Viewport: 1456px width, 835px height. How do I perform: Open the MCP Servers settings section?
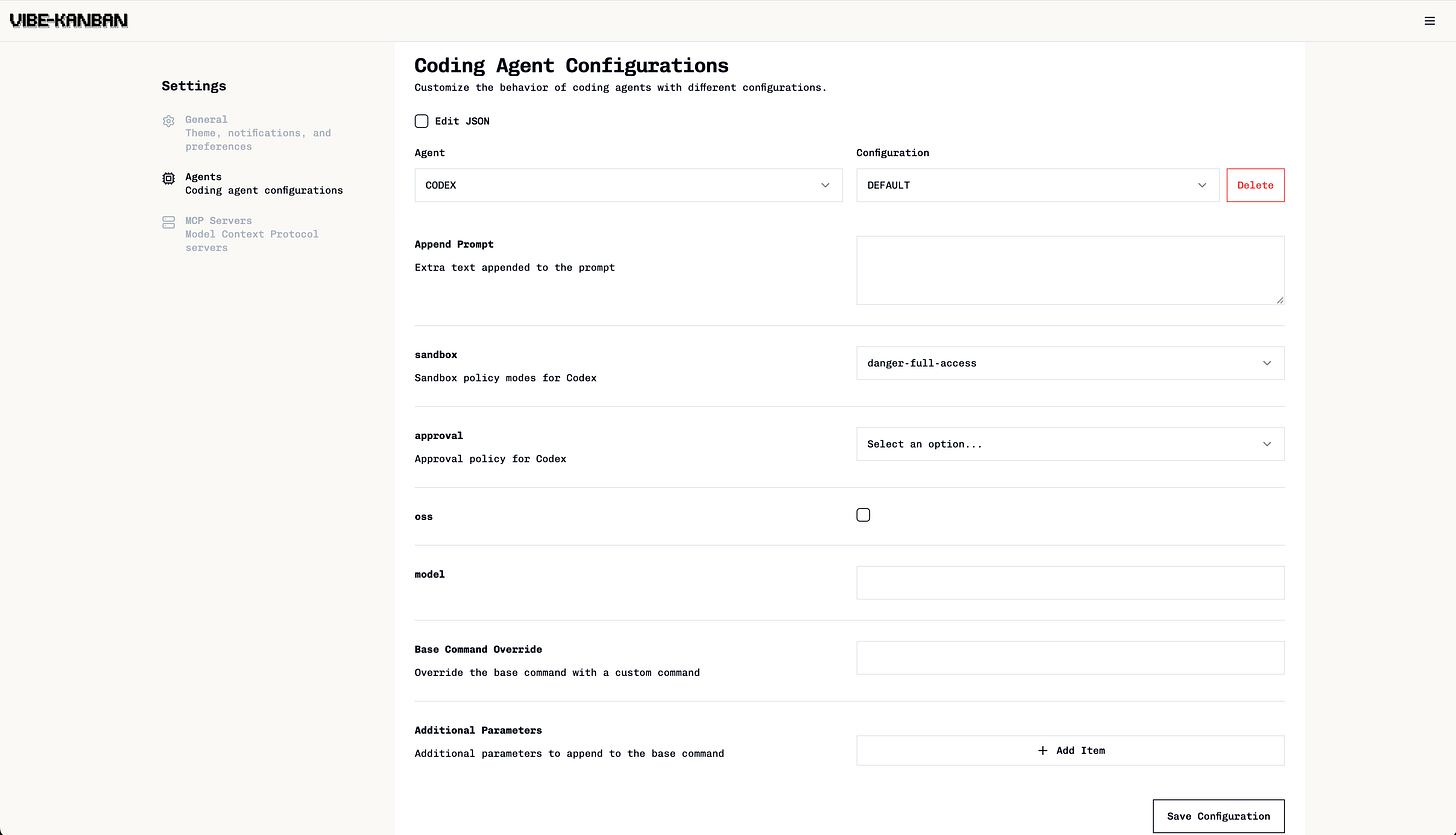218,220
